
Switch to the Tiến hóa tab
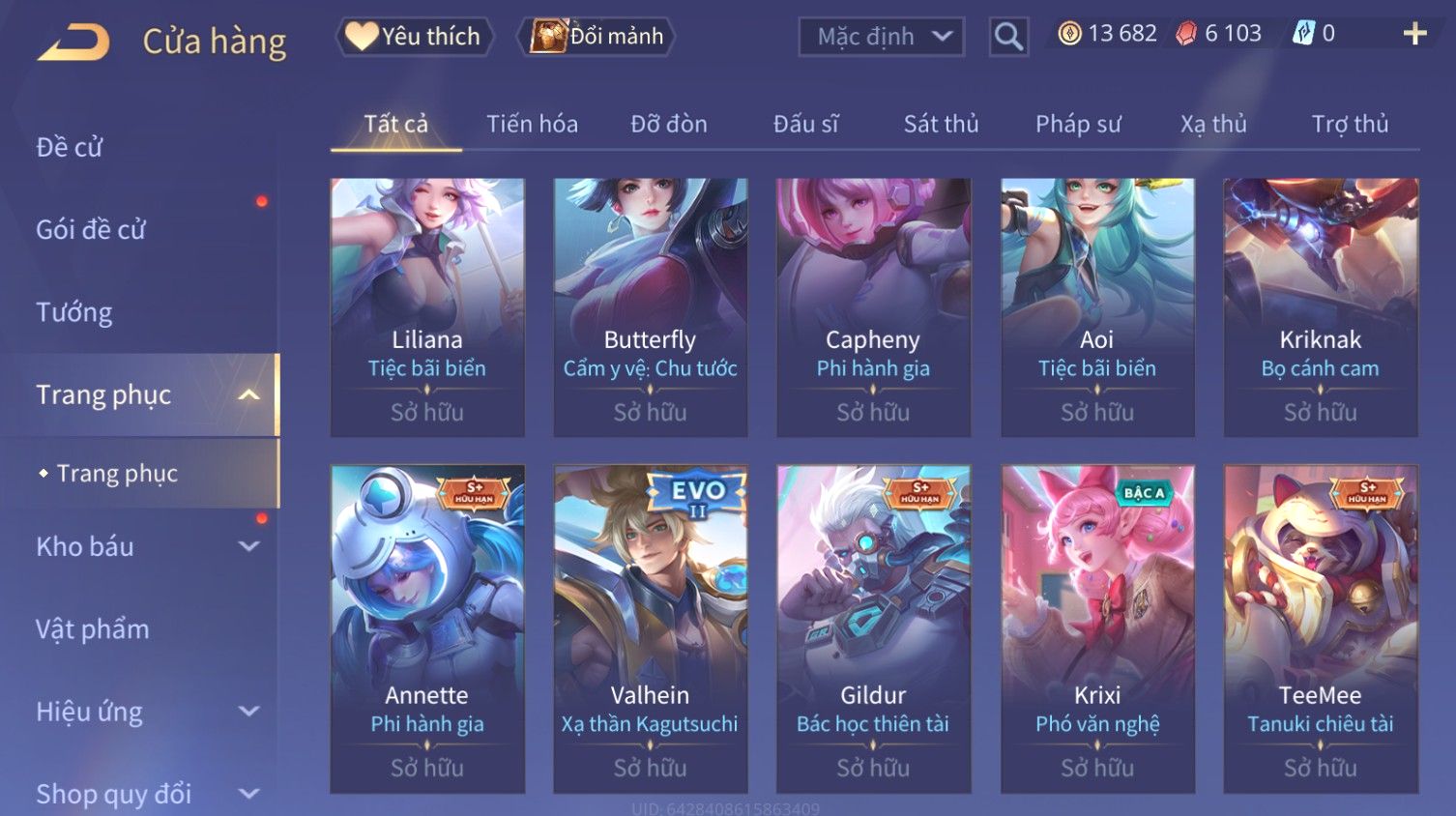532,124
